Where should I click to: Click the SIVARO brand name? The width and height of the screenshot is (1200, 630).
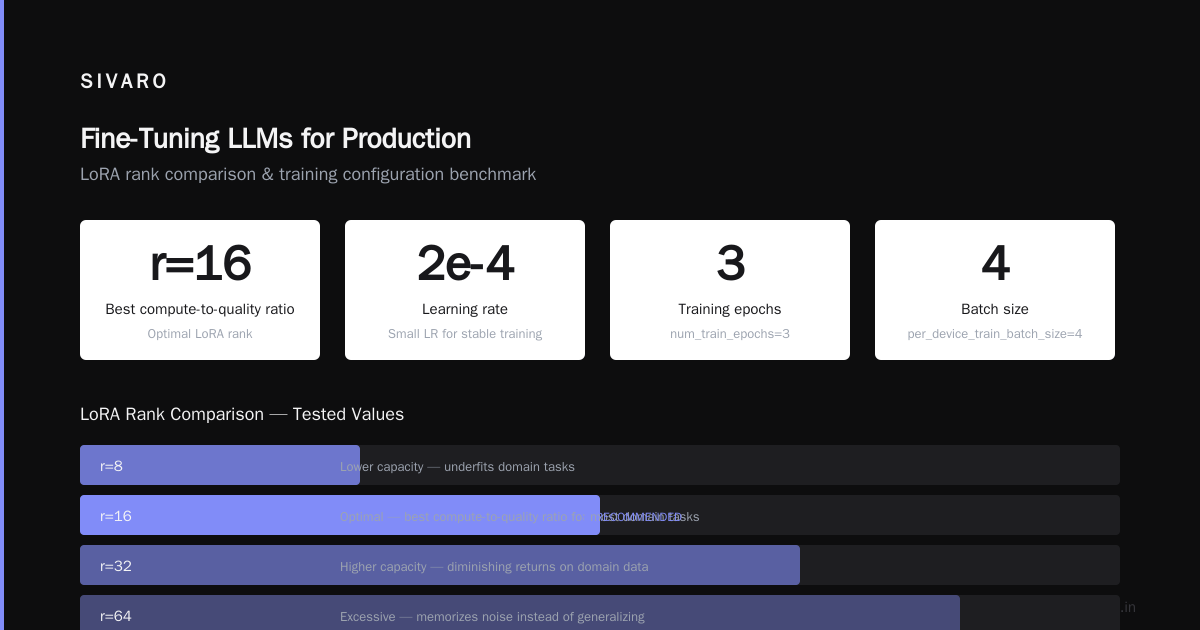[124, 82]
